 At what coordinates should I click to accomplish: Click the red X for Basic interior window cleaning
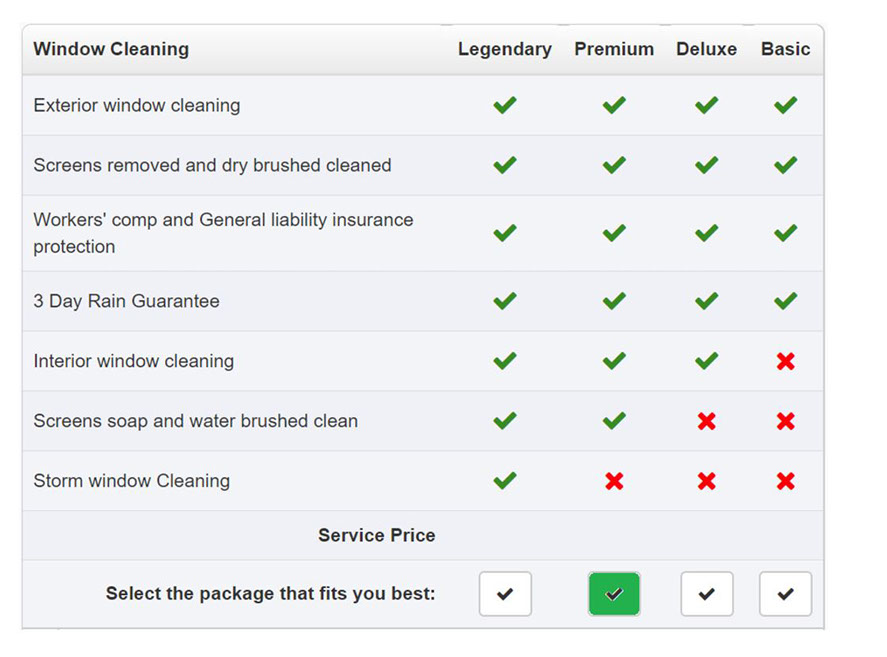coord(786,361)
